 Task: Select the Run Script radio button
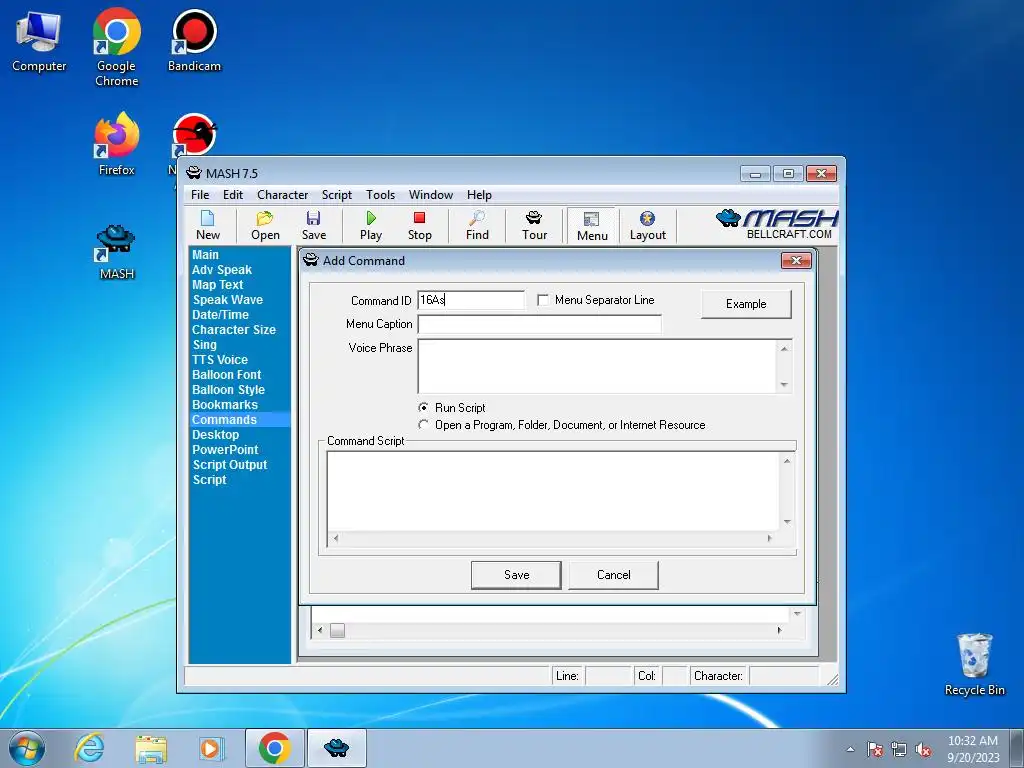pyautogui.click(x=423, y=407)
